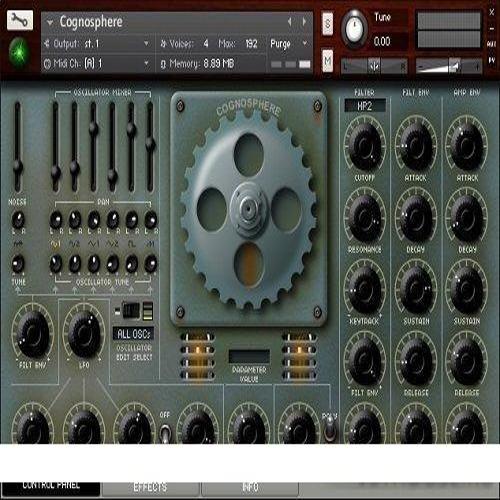500x500 pixels.
Task: Click the Memory chip icon
Action: click(x=163, y=64)
